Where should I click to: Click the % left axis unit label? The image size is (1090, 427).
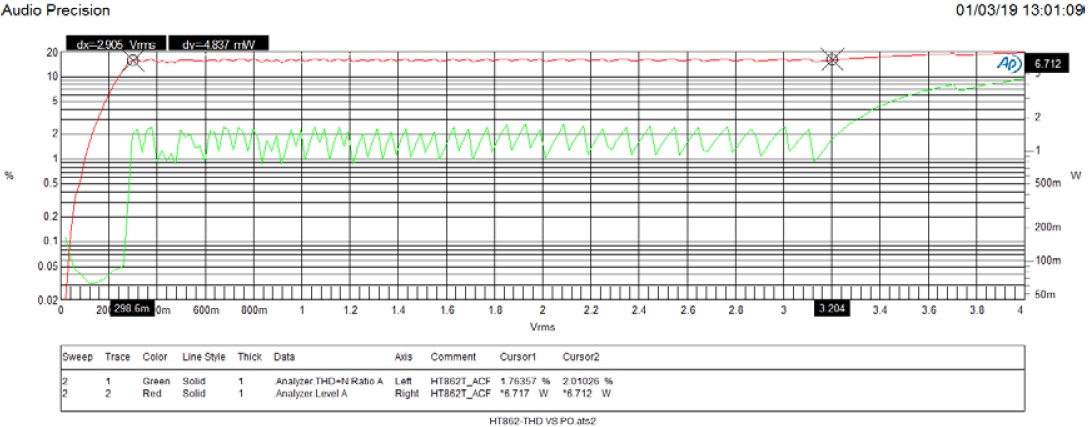pyautogui.click(x=9, y=176)
